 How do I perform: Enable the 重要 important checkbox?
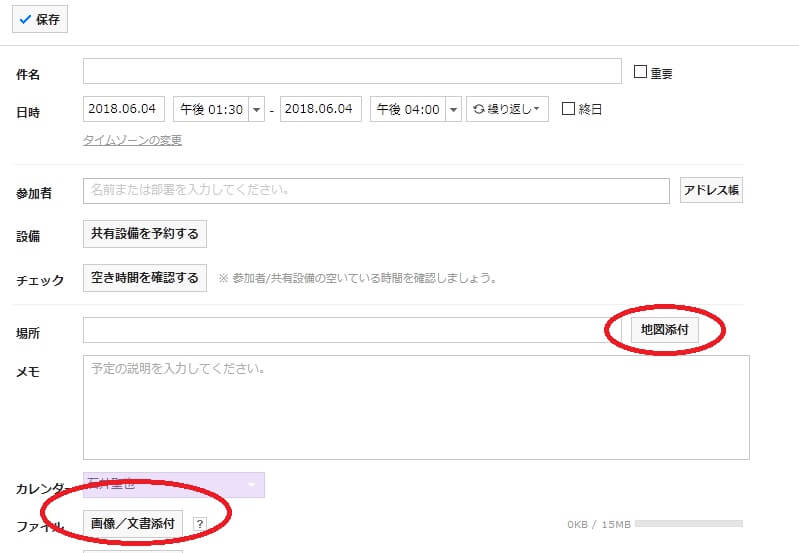coord(642,72)
